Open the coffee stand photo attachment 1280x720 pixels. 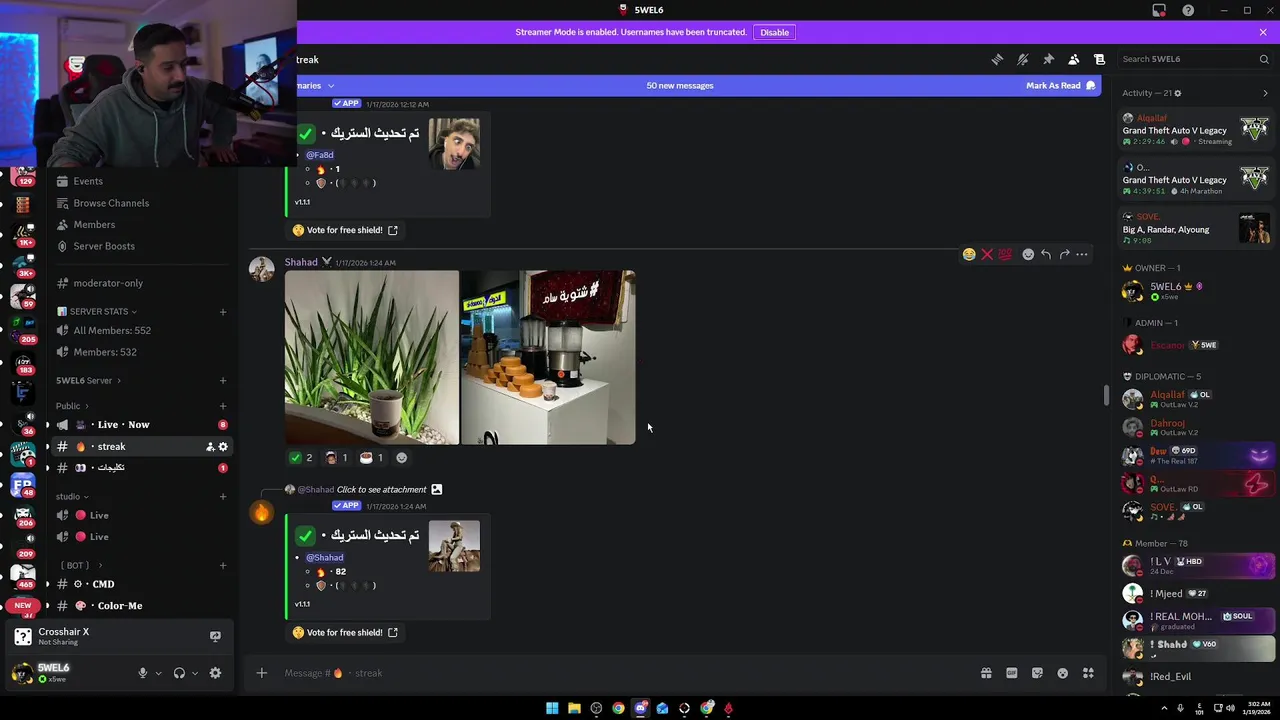tap(548, 357)
